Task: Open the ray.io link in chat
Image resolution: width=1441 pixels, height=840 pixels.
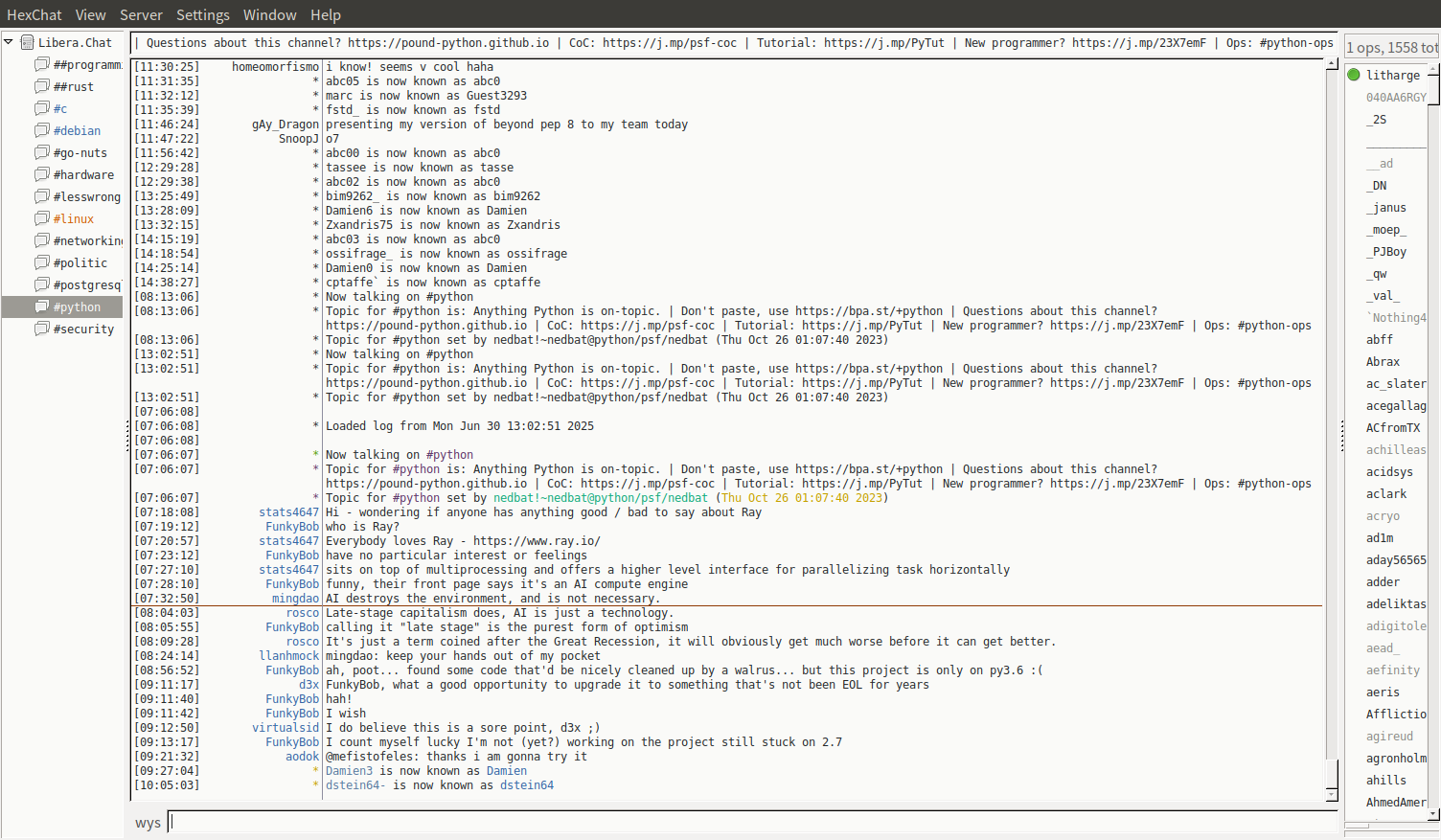Action: 537,541
